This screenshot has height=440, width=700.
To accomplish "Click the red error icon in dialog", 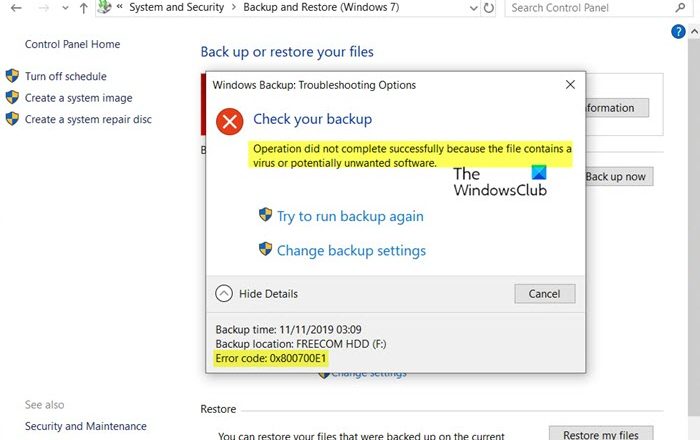I will tap(231, 121).
